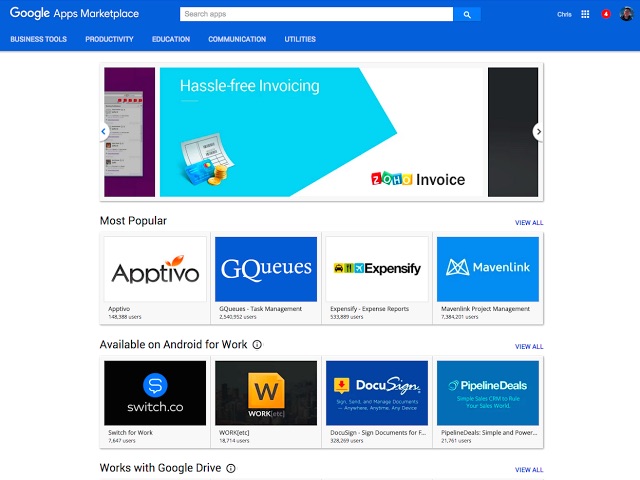View all Most Popular apps
This screenshot has width=640, height=480.
(529, 223)
